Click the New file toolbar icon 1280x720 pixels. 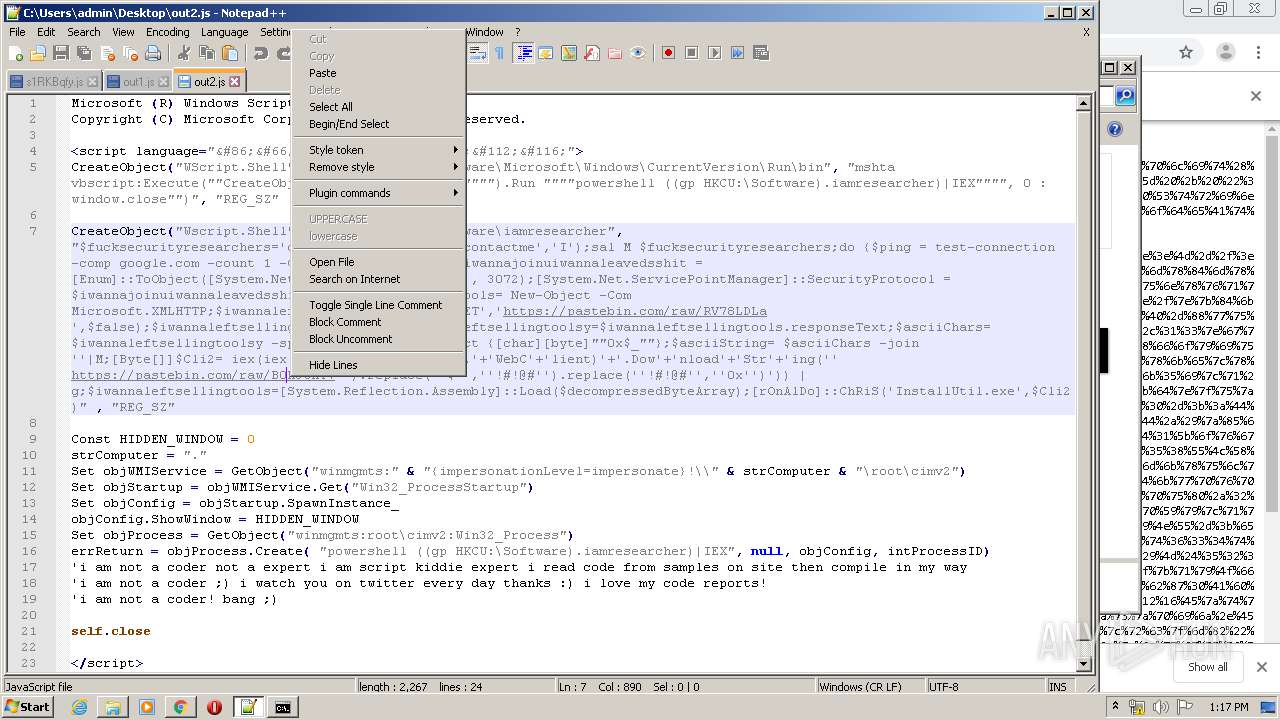click(x=16, y=53)
